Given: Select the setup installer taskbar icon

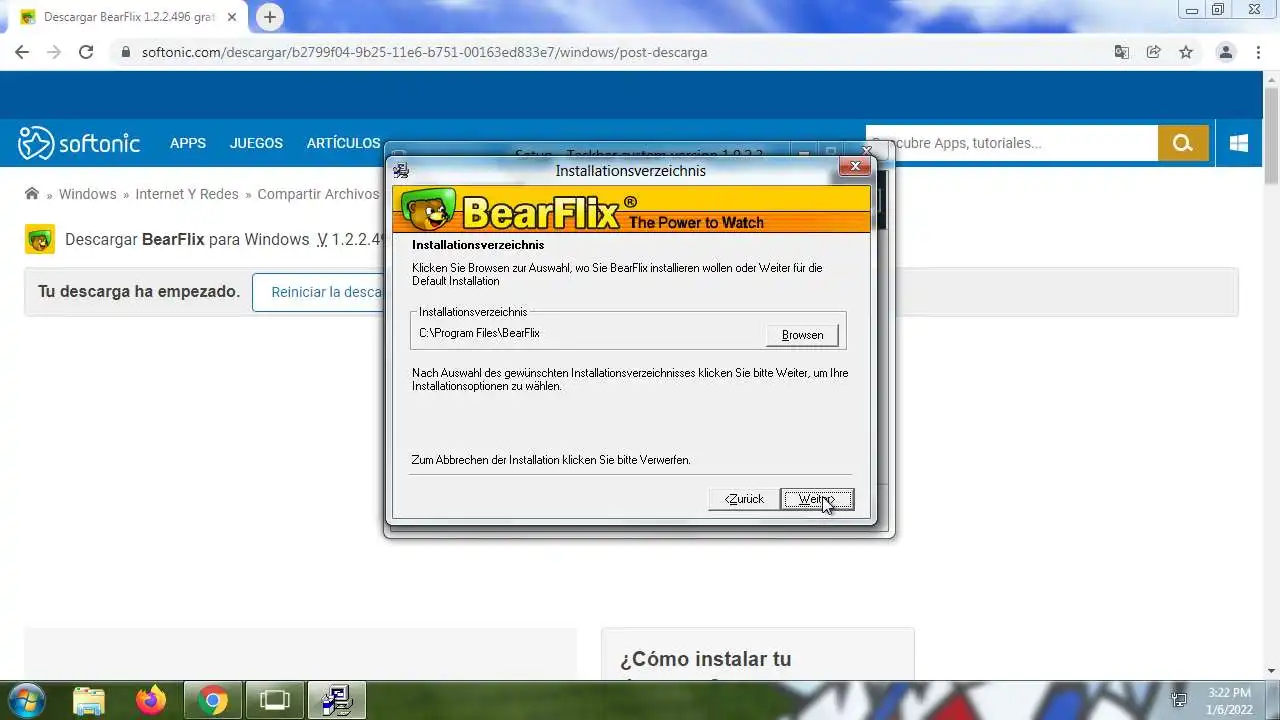Looking at the screenshot, I should click(x=336, y=700).
